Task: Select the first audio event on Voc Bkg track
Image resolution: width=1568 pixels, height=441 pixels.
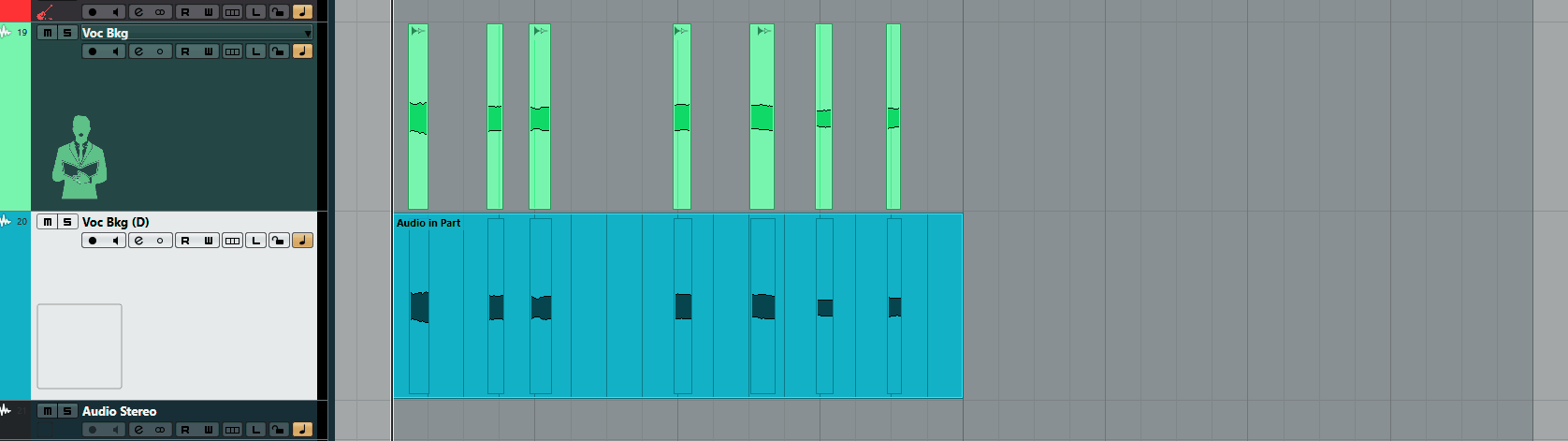Action: pos(418,117)
